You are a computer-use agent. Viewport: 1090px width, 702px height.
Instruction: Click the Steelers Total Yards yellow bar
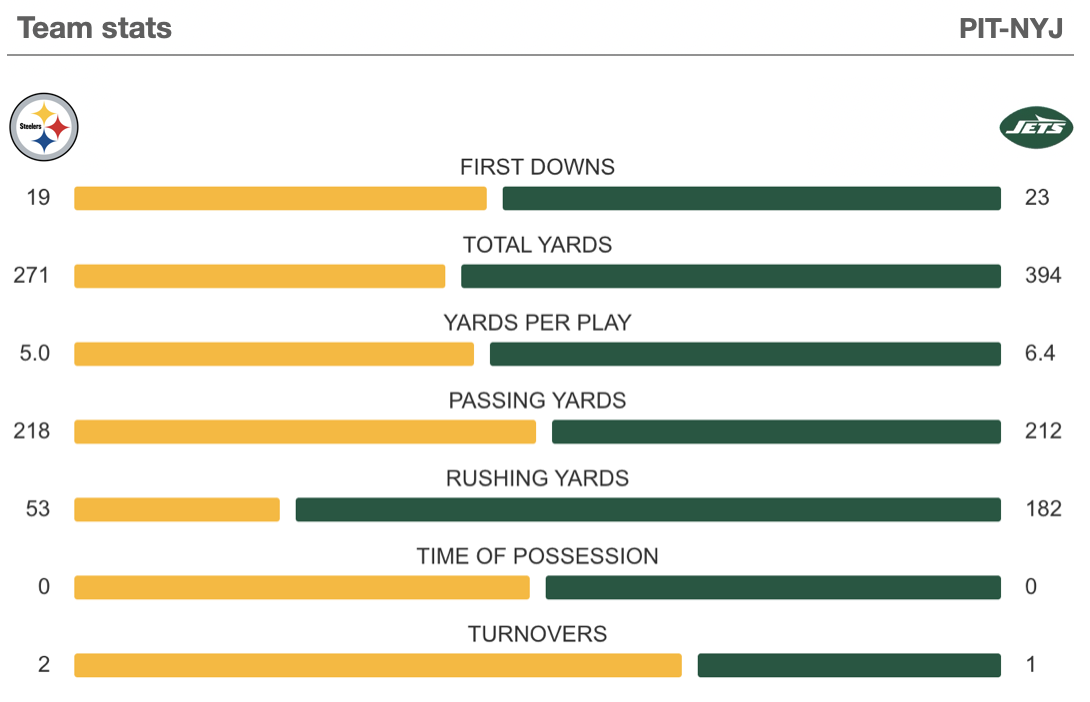(259, 276)
